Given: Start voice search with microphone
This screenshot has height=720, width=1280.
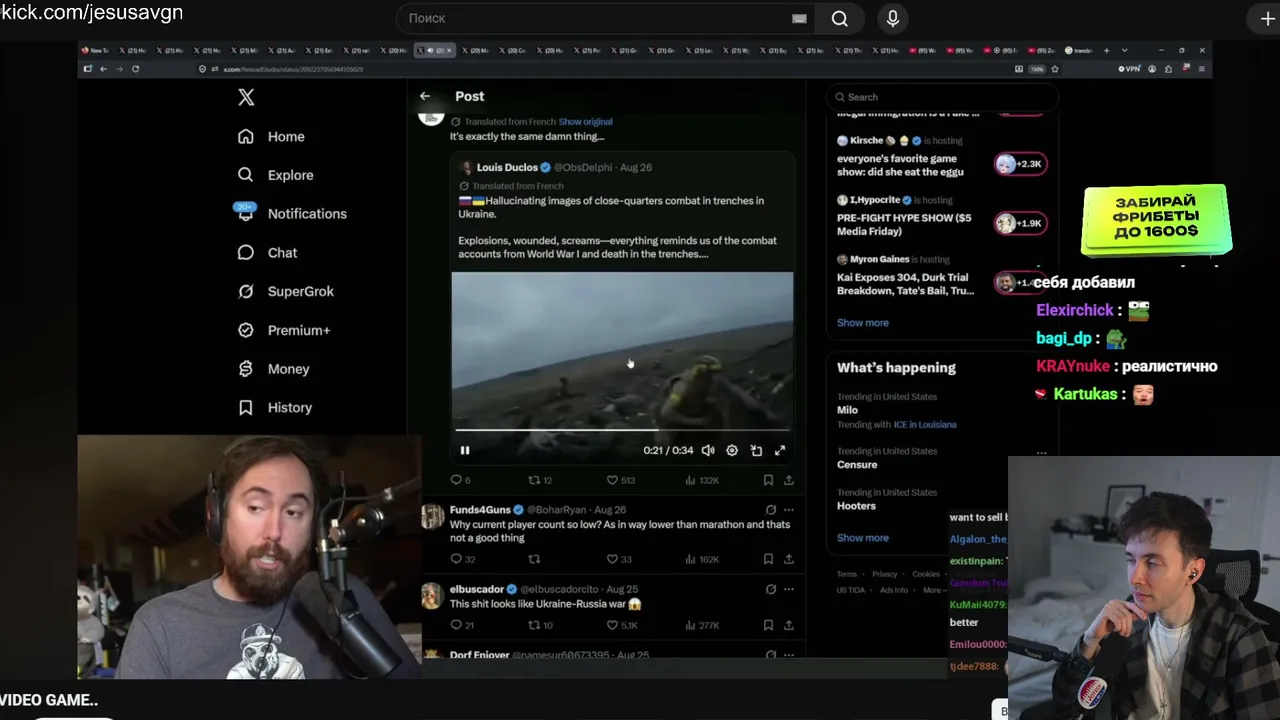Looking at the screenshot, I should pos(893,18).
